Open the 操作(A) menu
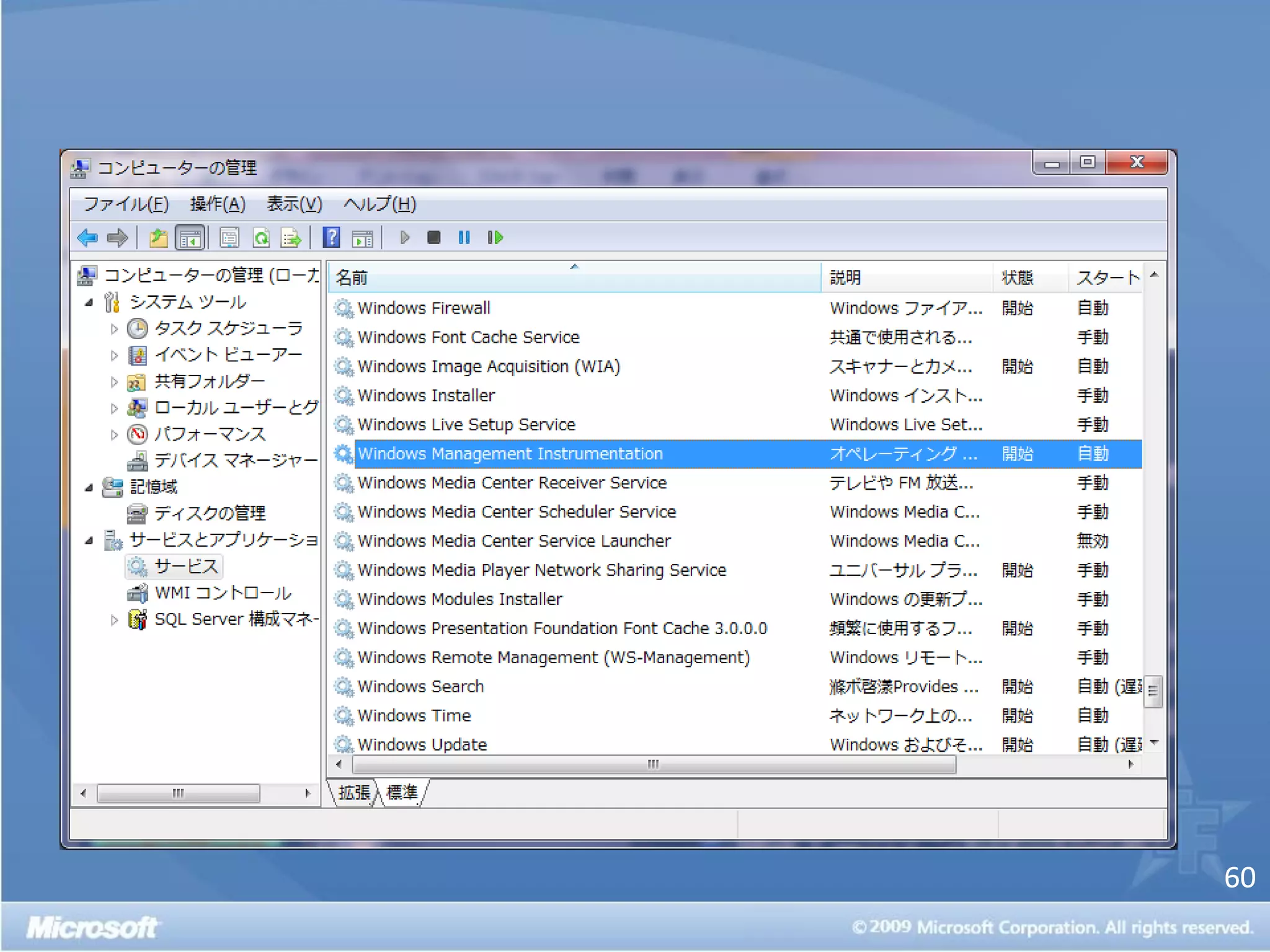 [x=218, y=204]
